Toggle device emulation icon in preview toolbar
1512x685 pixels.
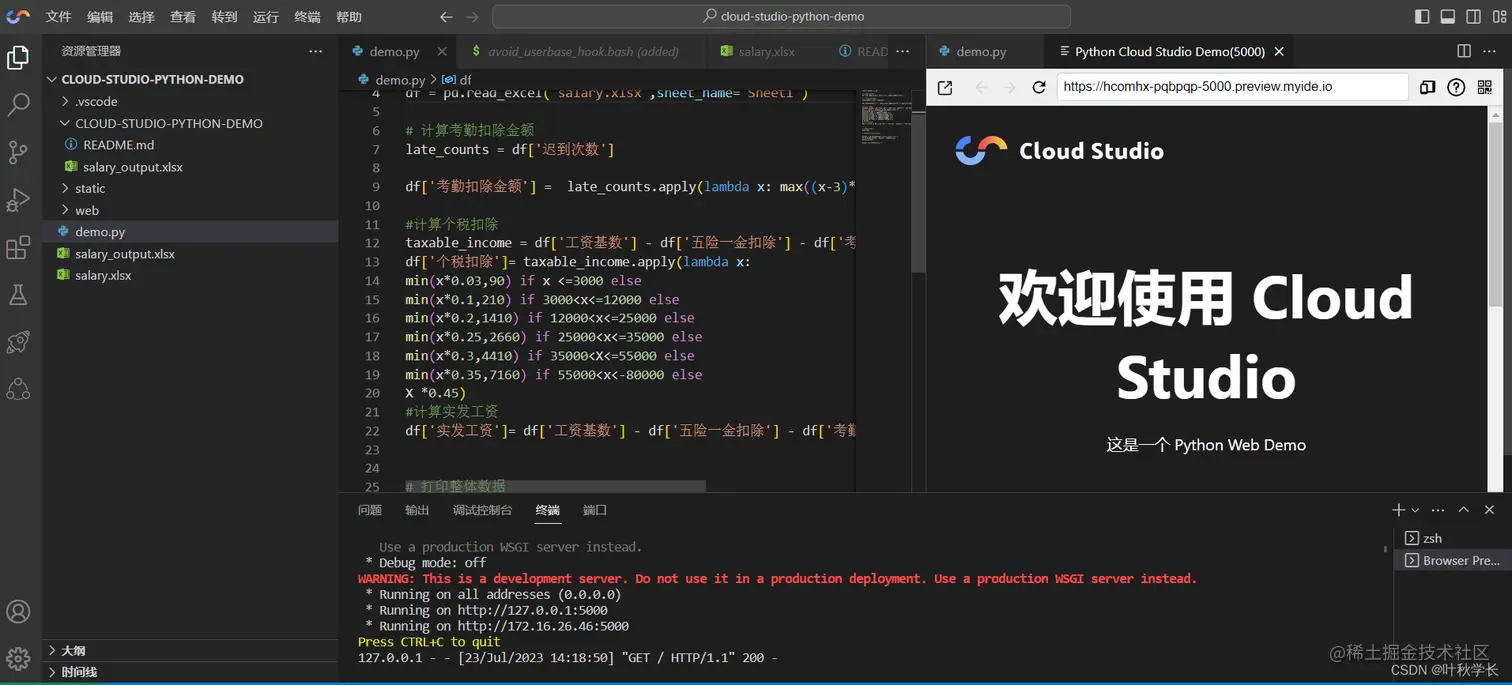pyautogui.click(x=1427, y=87)
